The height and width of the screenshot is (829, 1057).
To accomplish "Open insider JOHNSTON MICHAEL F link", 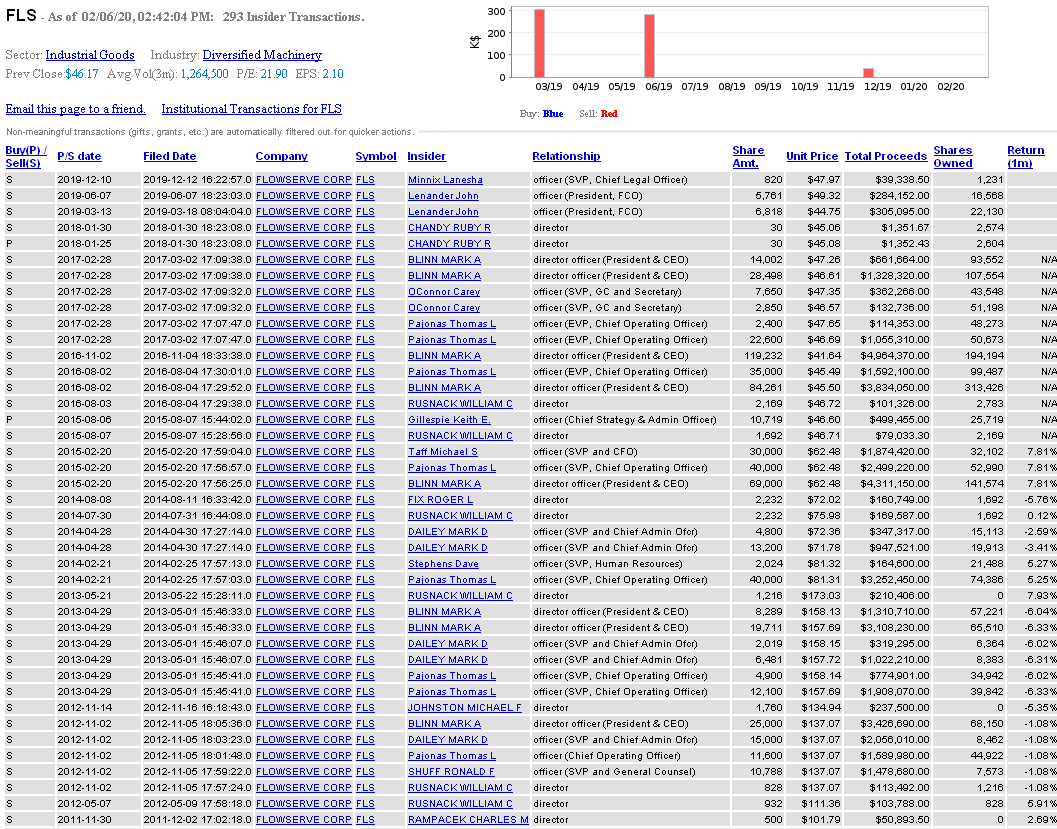I will click(x=465, y=708).
